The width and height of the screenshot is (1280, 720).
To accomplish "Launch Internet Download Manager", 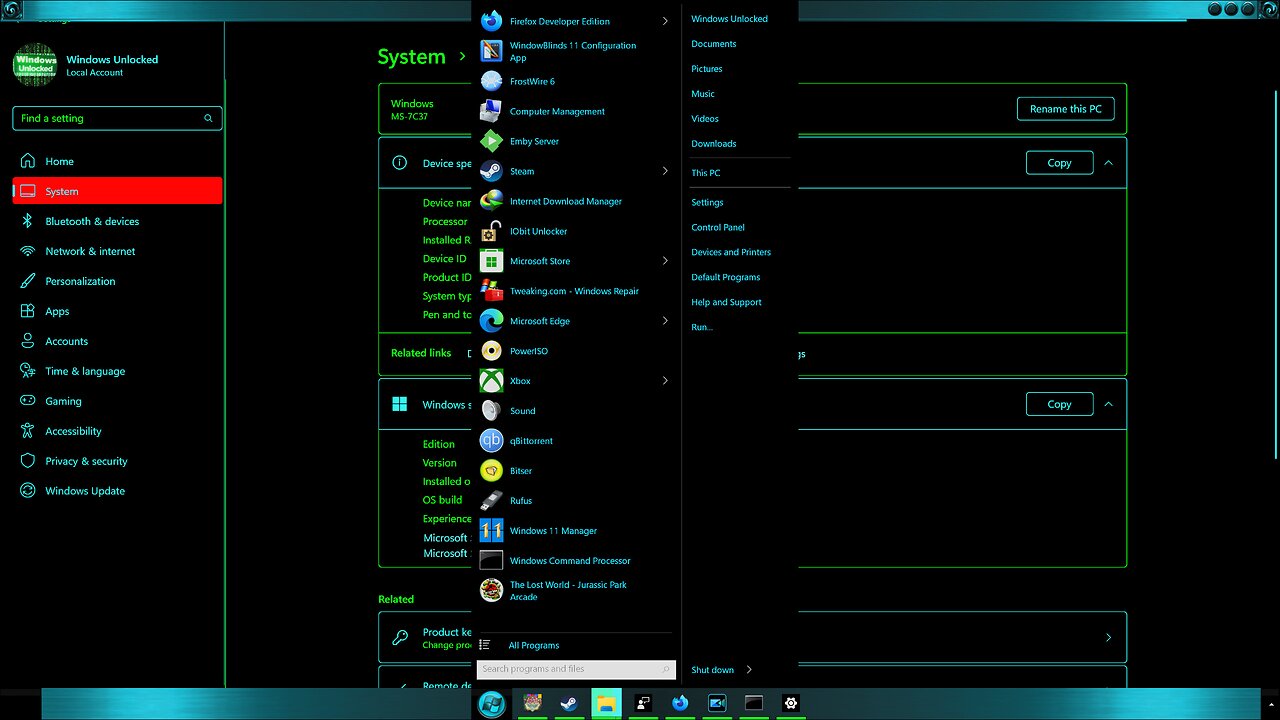I will pos(566,201).
